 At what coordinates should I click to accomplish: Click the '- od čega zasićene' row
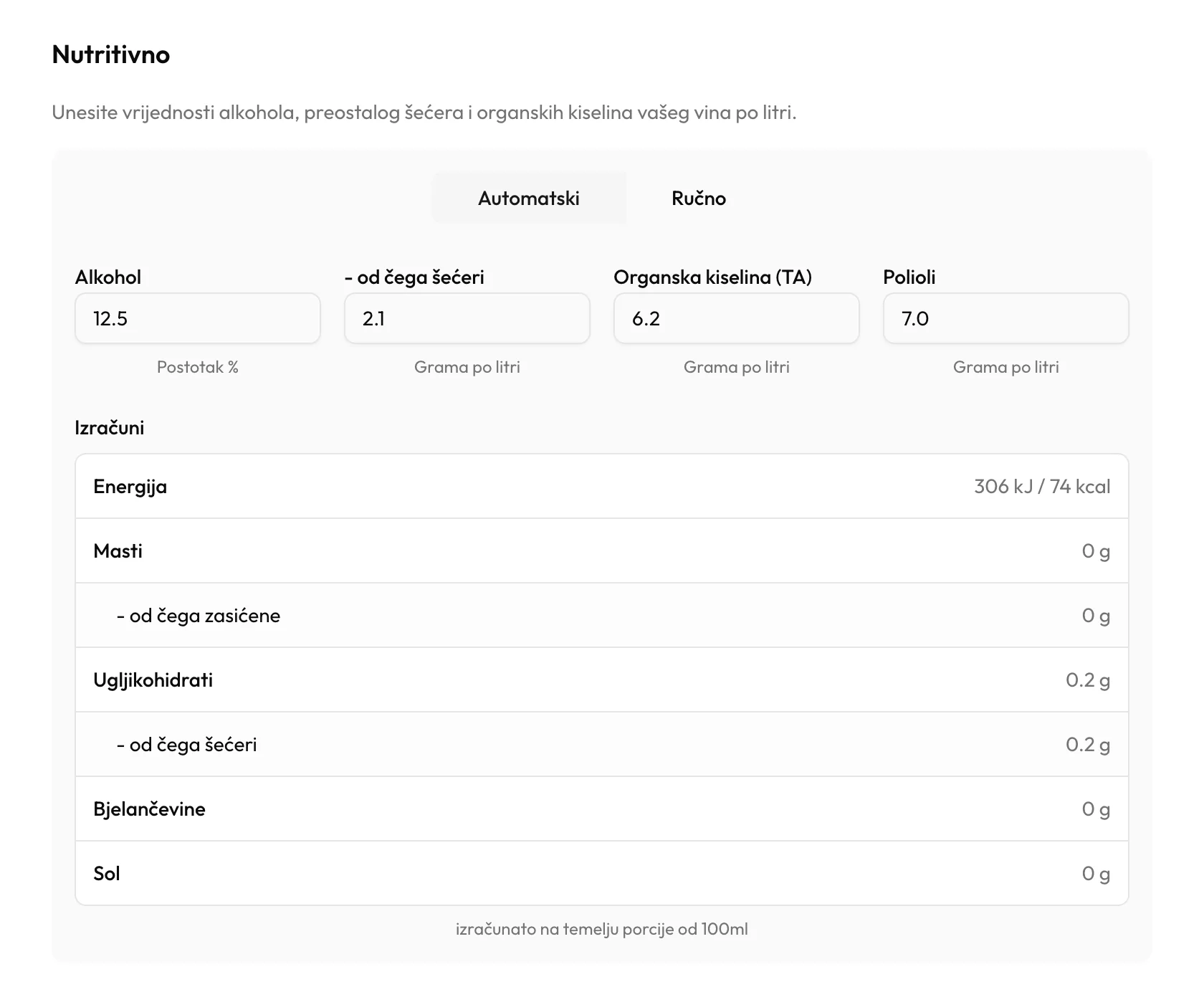(602, 616)
